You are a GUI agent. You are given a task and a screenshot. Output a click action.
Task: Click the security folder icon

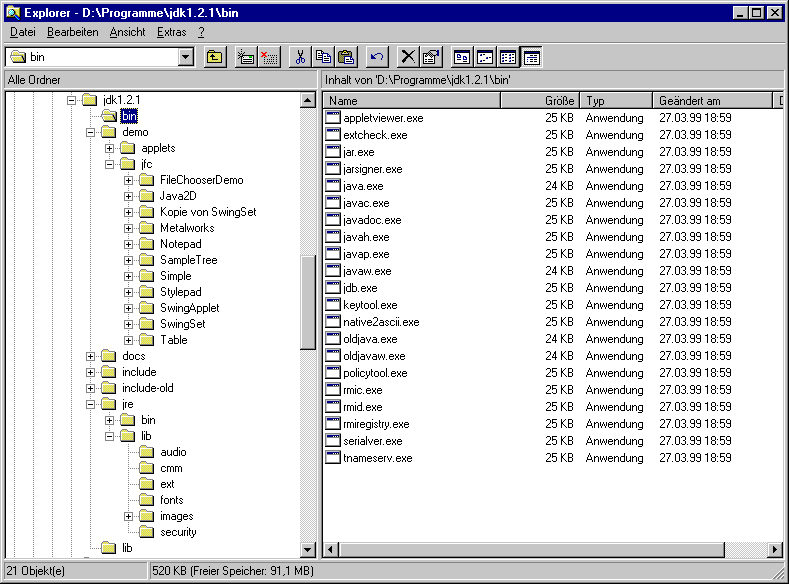click(x=146, y=532)
